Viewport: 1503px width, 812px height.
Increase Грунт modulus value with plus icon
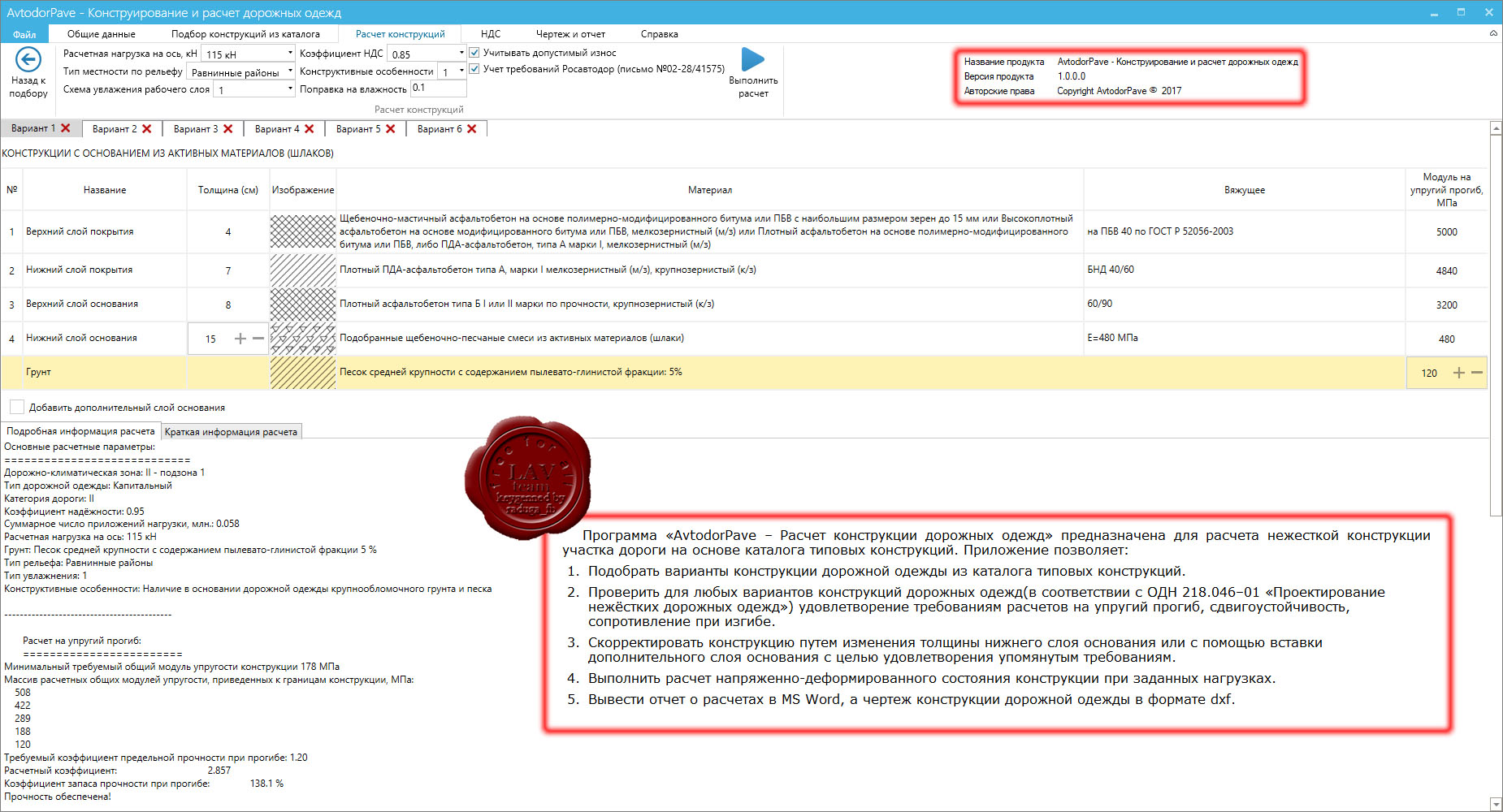tap(1459, 373)
